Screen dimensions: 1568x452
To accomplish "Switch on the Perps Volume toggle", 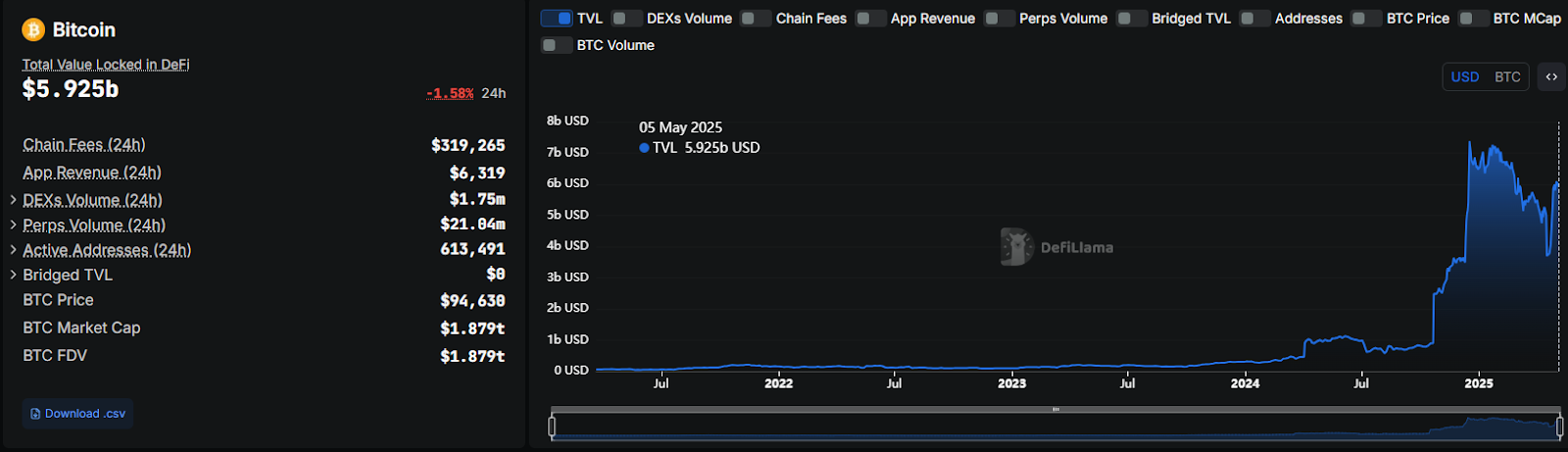I will click(1000, 19).
